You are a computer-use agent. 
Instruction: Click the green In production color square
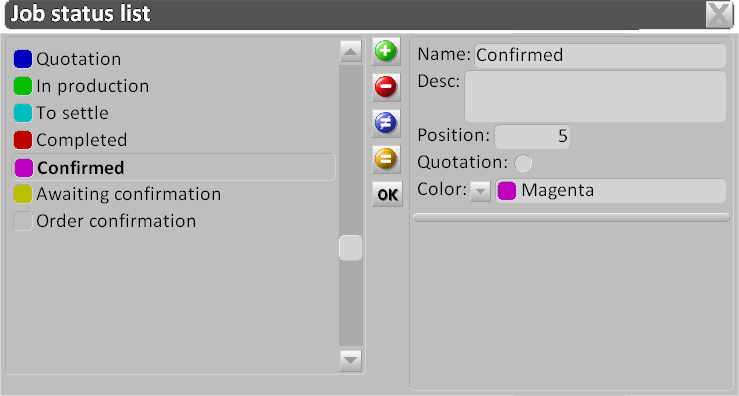coord(23,86)
